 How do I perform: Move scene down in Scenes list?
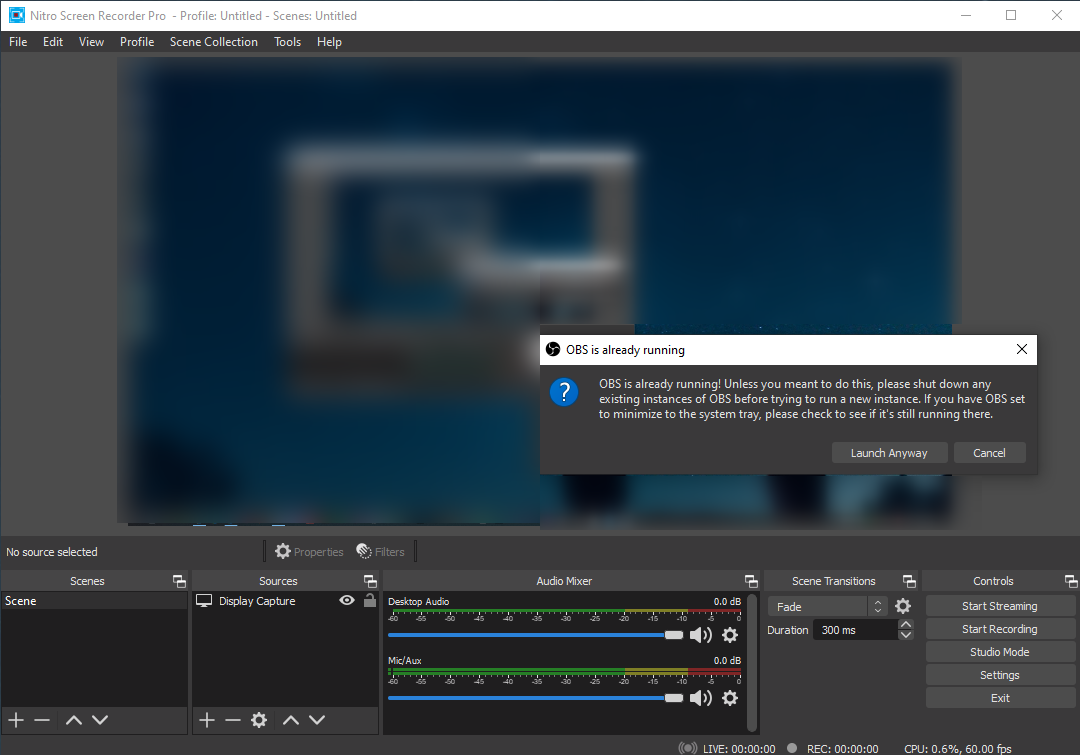100,720
